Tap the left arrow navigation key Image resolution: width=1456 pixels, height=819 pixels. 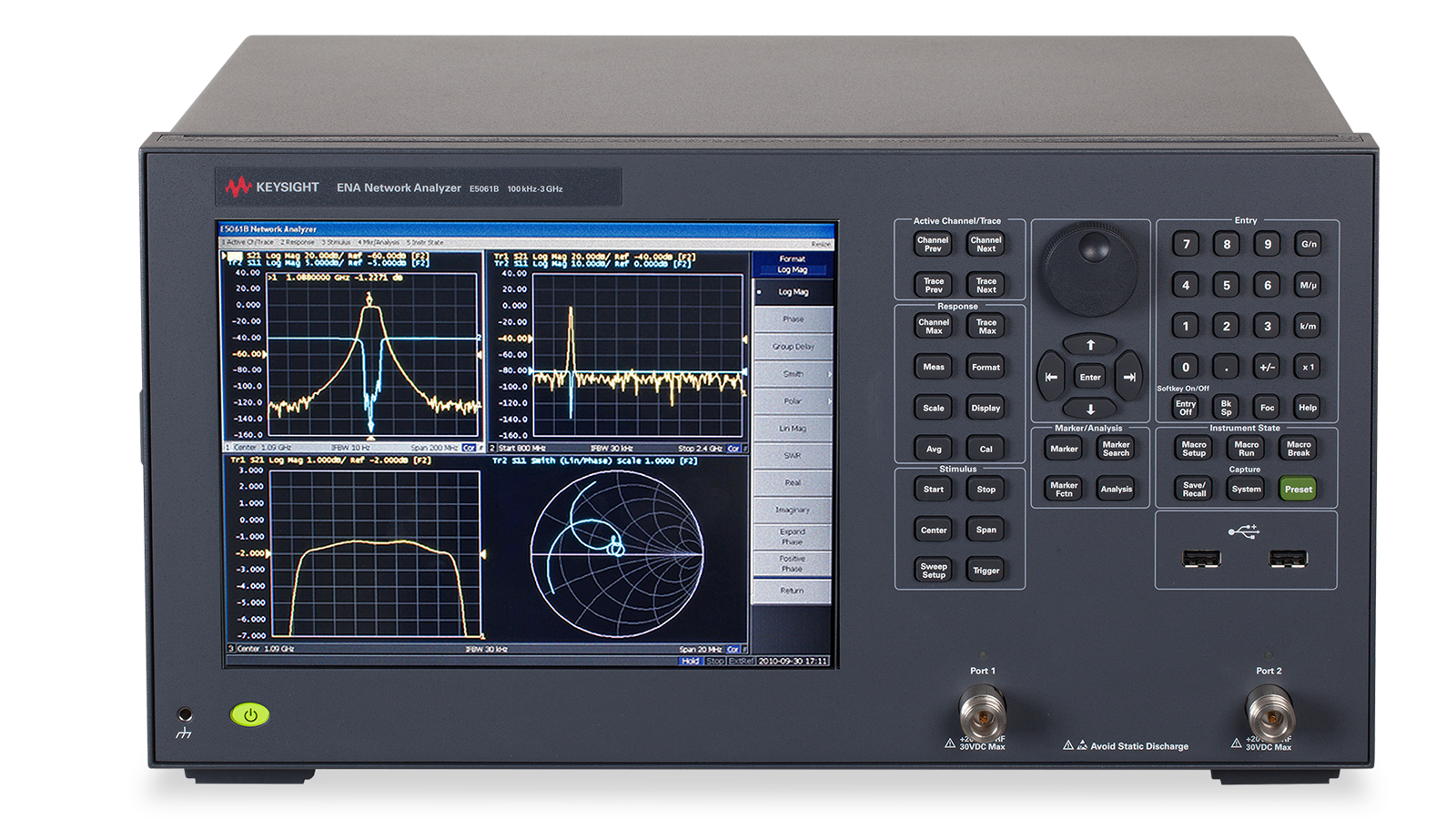[1051, 377]
